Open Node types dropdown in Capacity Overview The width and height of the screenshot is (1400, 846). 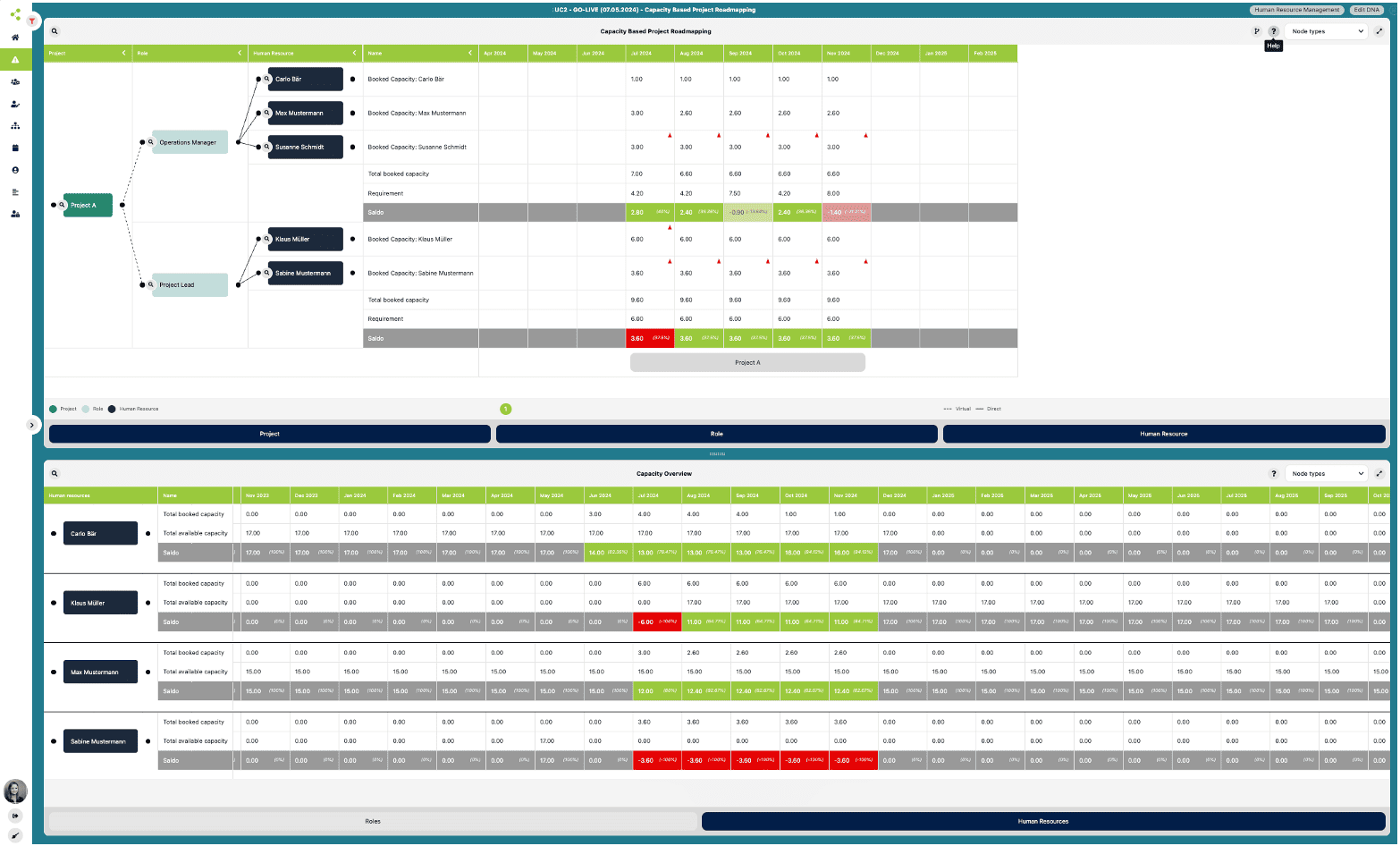tap(1327, 474)
